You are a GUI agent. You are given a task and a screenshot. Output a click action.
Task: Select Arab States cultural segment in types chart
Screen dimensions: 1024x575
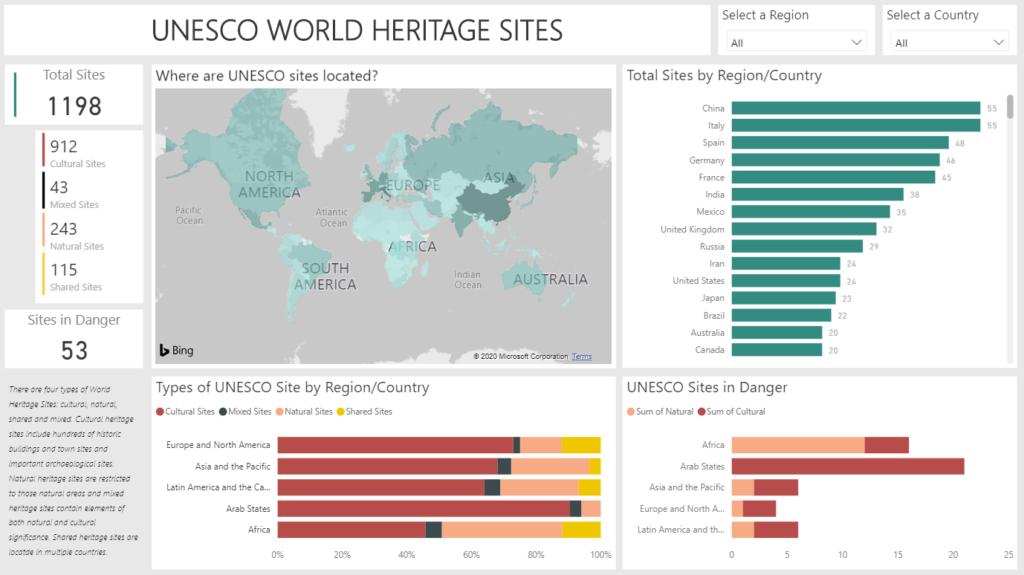point(424,508)
